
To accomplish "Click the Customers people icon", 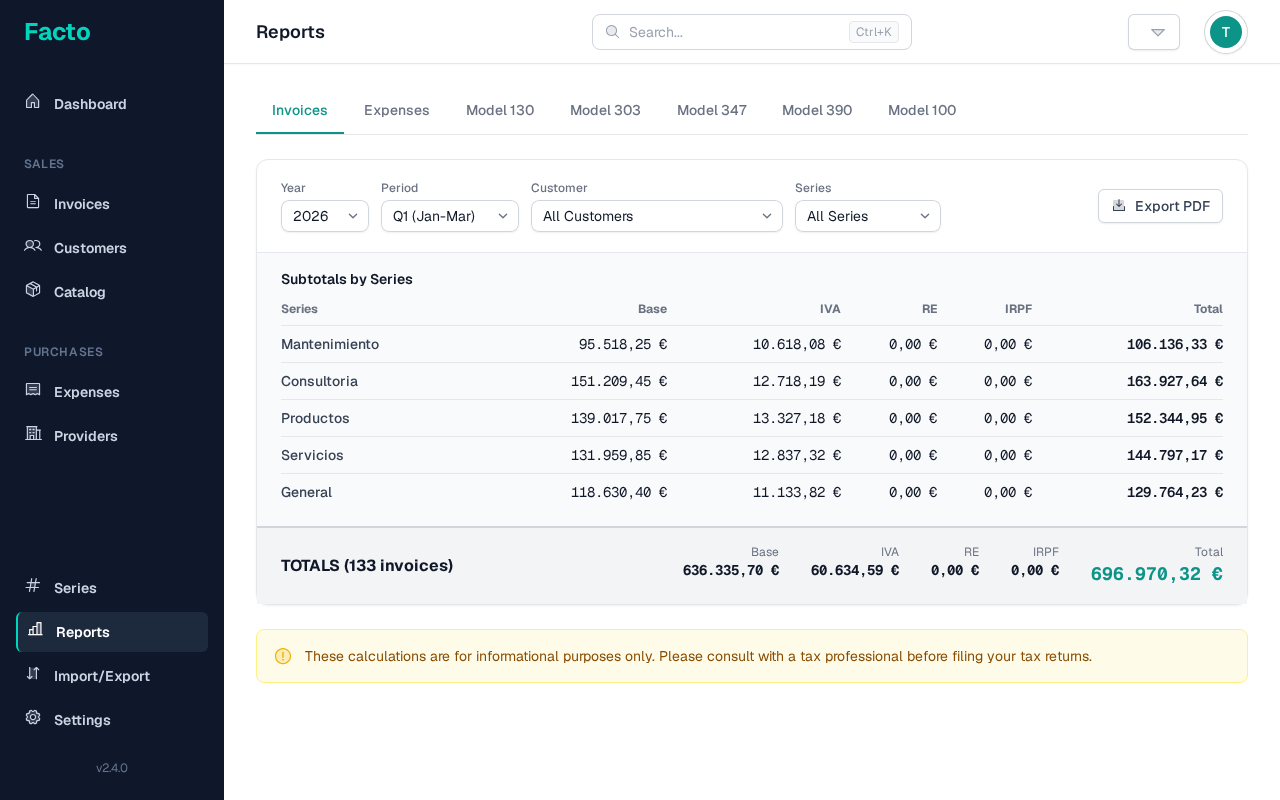I will [x=33, y=246].
